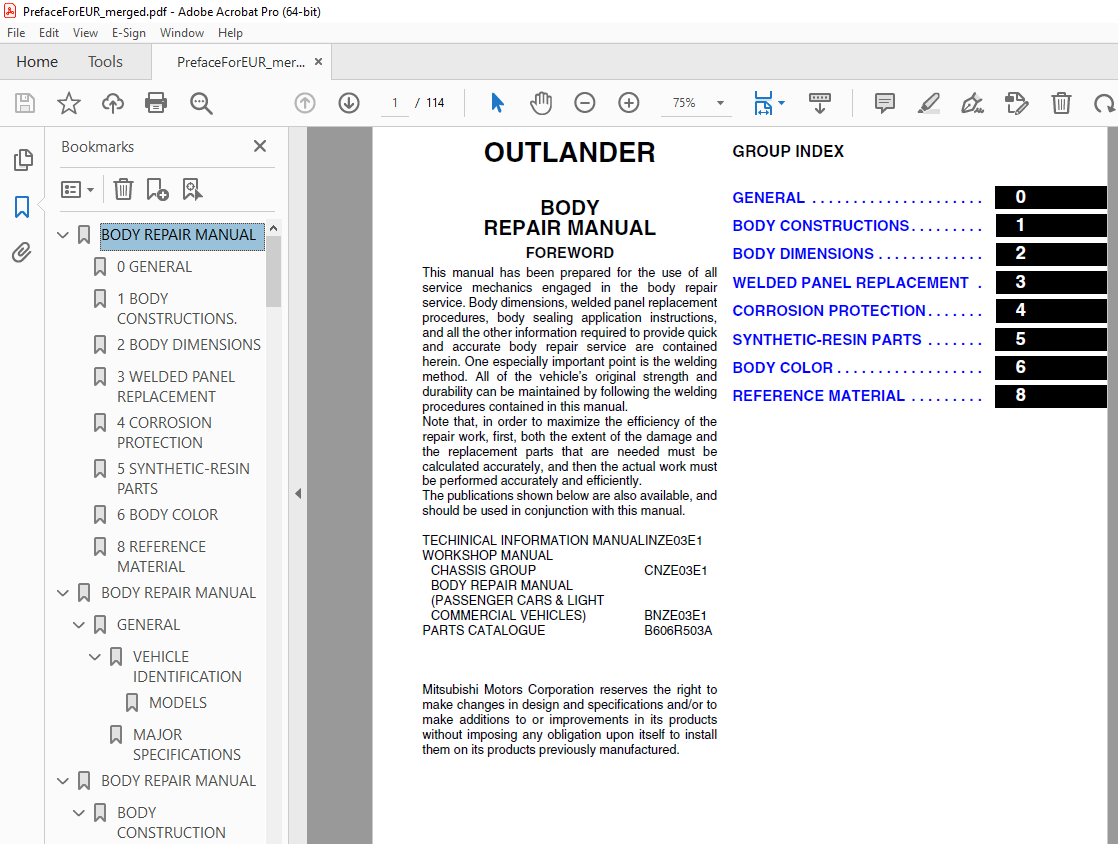Image resolution: width=1118 pixels, height=844 pixels.
Task: Click the Print icon
Action: pos(156,103)
